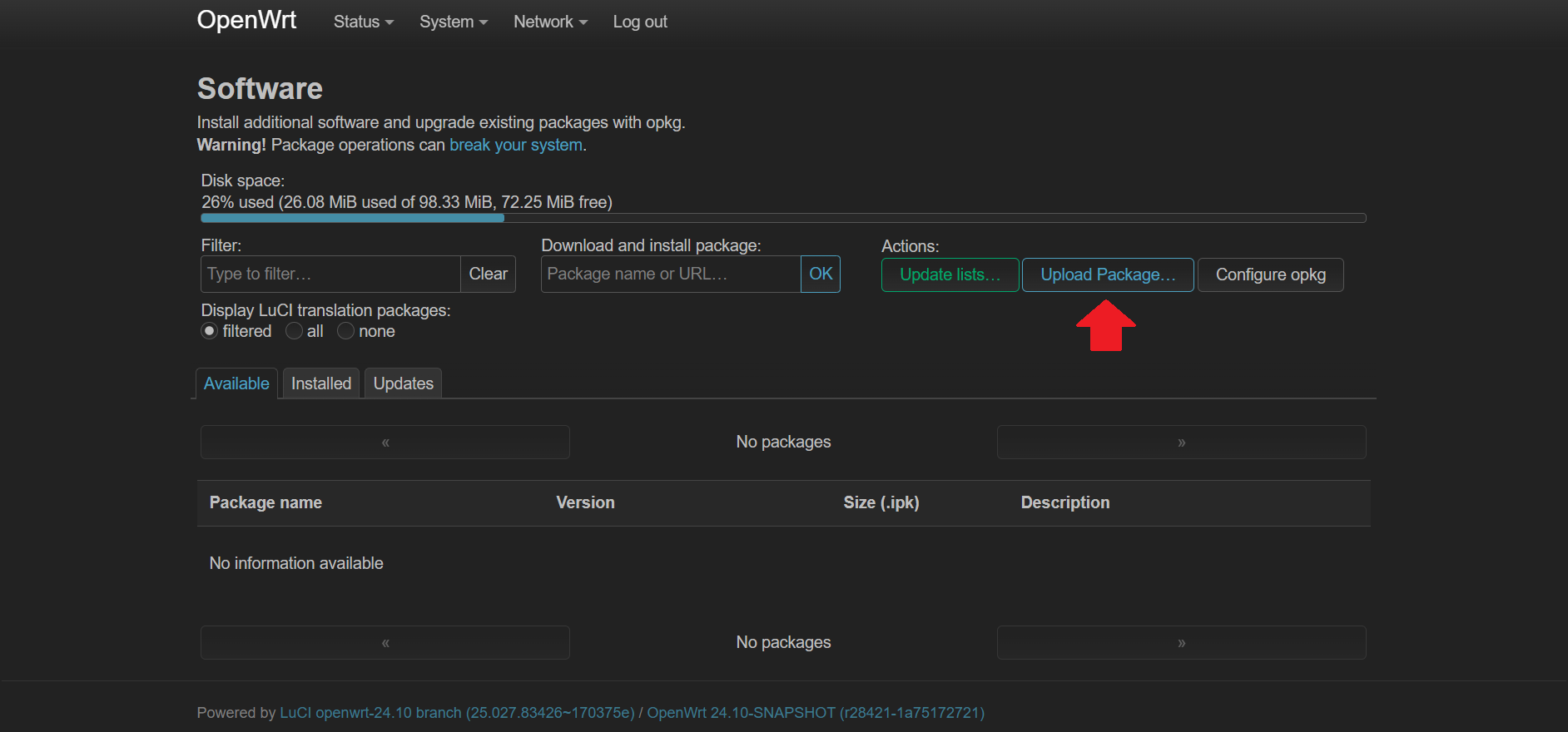Clear the filter text
1568x732 pixels.
[488, 274]
